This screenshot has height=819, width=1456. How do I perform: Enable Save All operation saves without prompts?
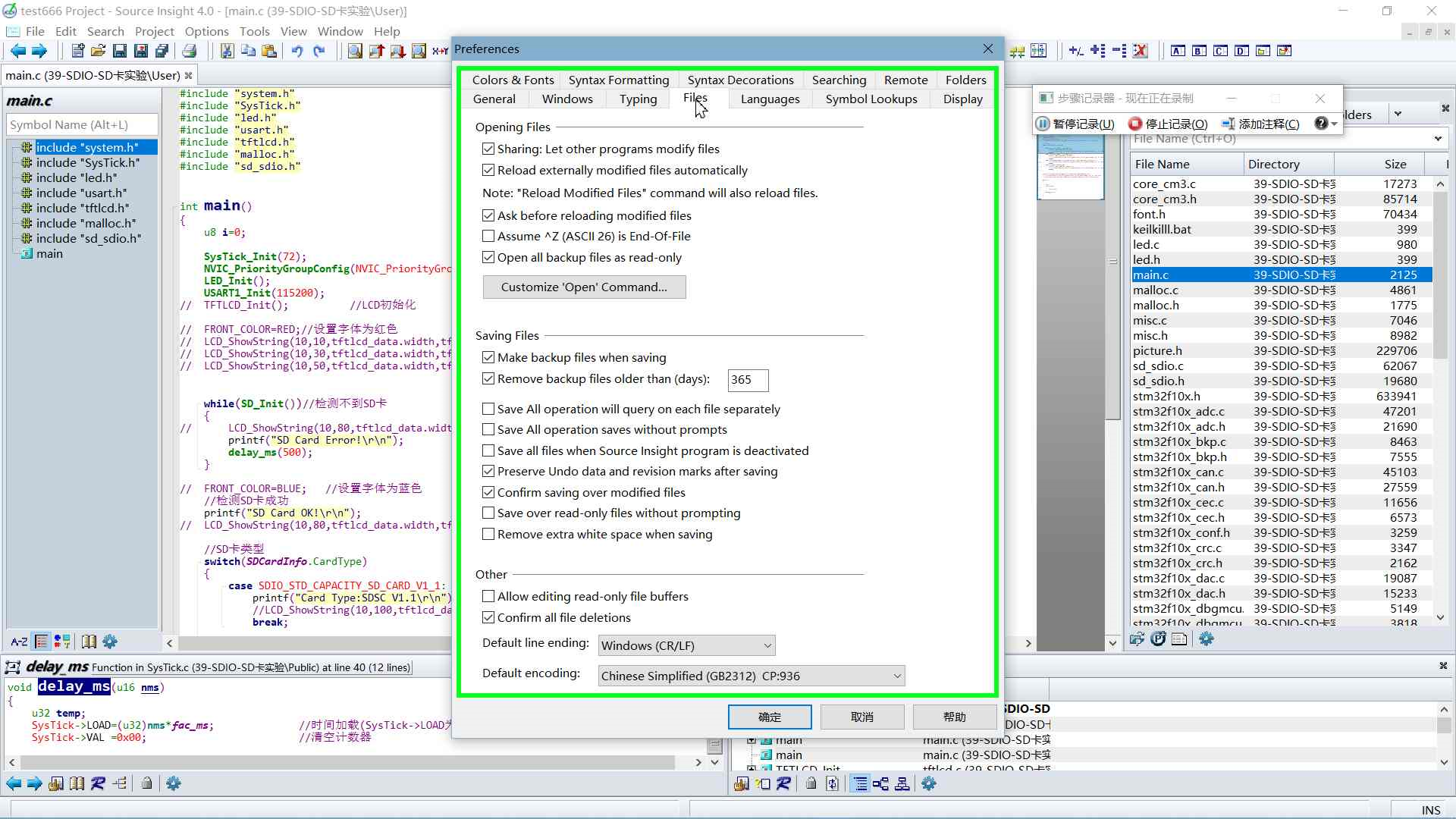click(488, 430)
